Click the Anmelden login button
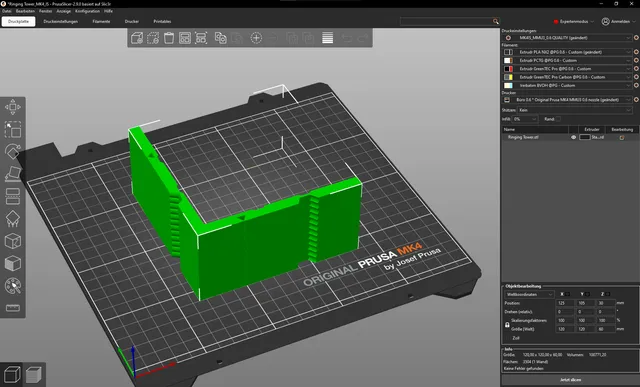The height and width of the screenshot is (387, 640). 618,21
